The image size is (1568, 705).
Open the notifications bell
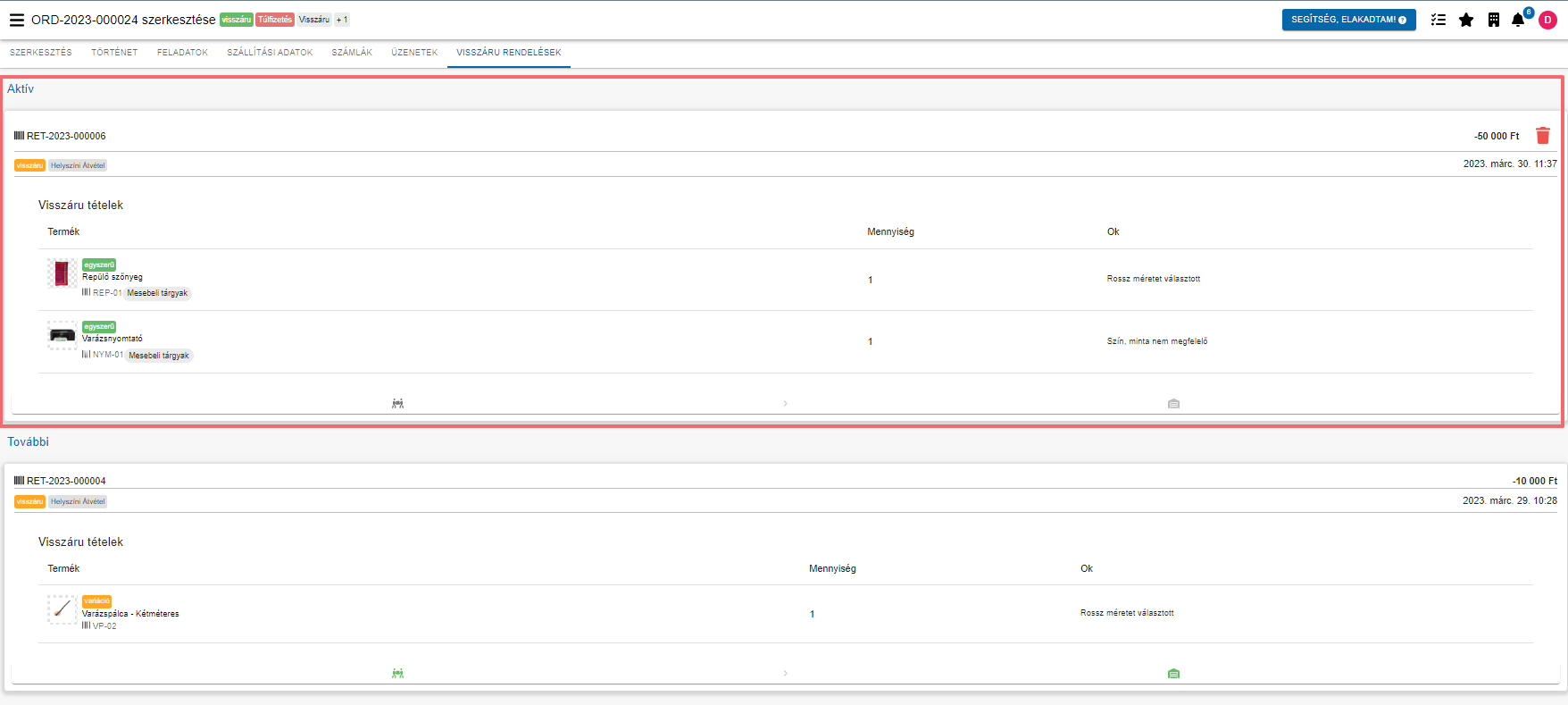point(1518,20)
